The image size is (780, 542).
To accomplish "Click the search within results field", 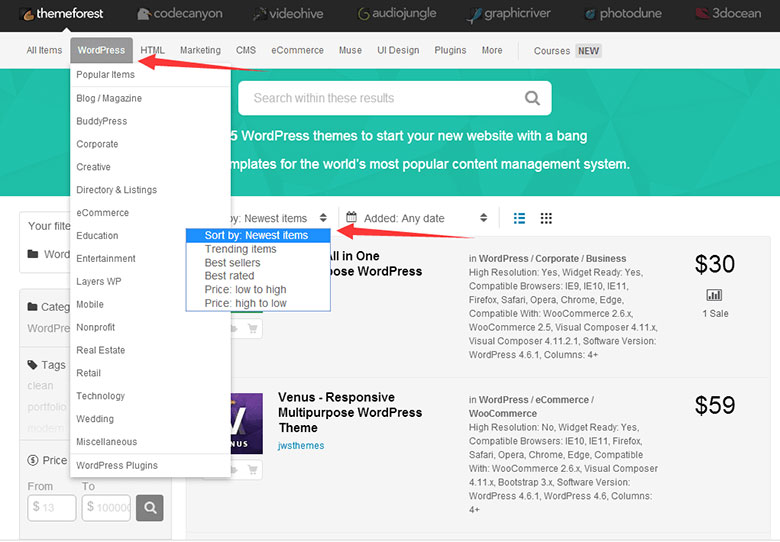I will coord(380,98).
